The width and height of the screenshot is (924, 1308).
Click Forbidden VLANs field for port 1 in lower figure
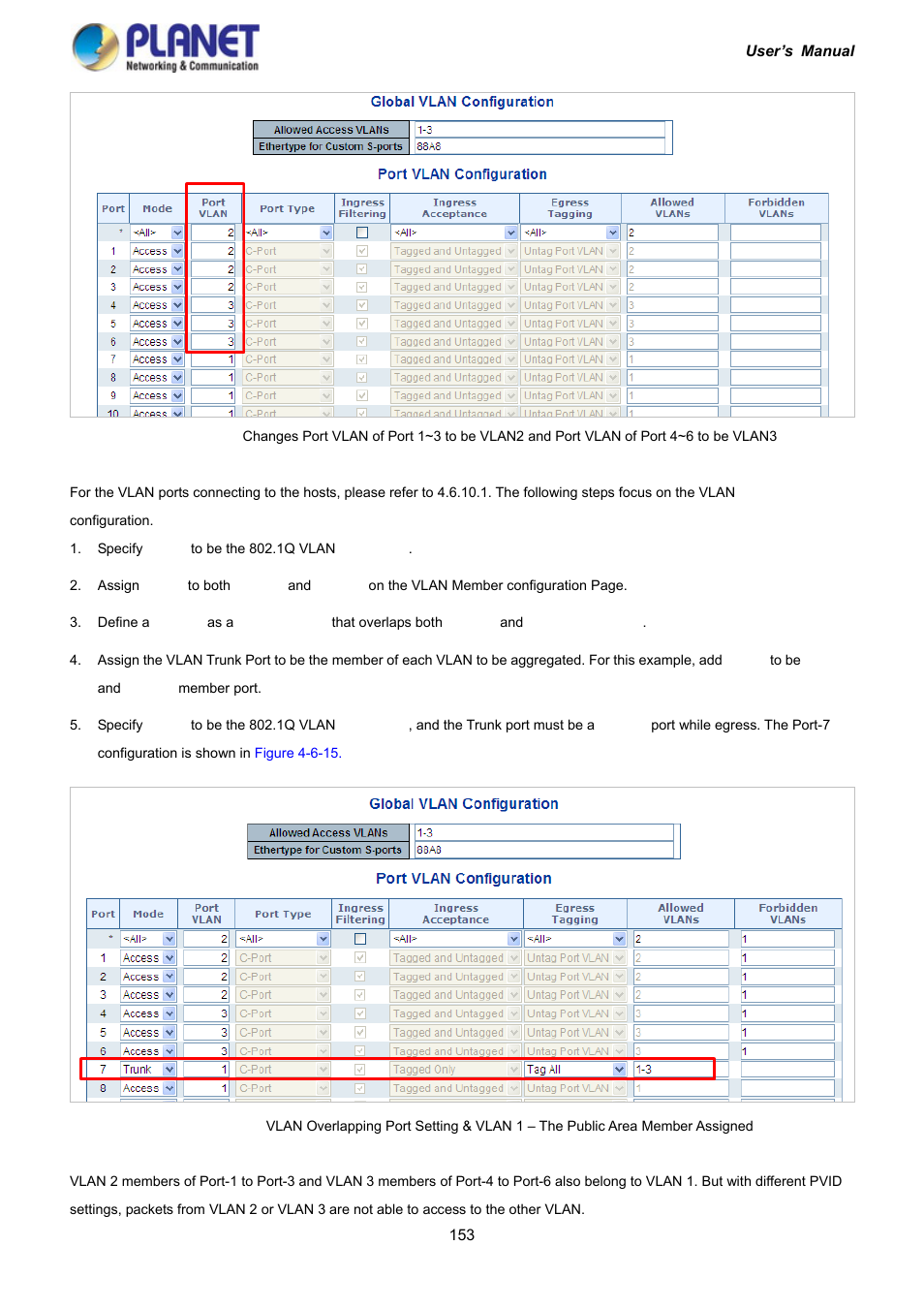click(x=787, y=958)
